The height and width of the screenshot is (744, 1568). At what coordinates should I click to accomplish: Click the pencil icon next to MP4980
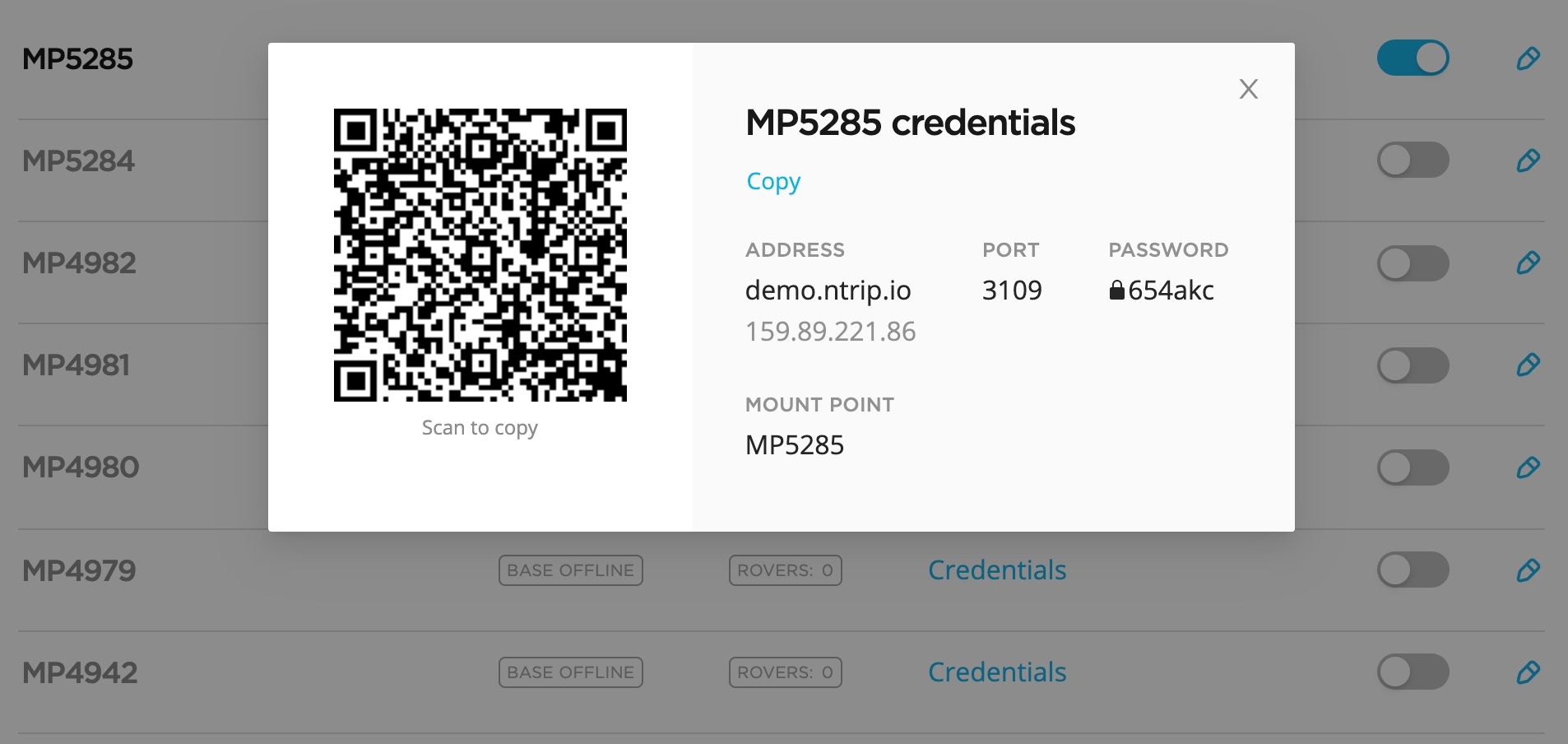[x=1528, y=467]
